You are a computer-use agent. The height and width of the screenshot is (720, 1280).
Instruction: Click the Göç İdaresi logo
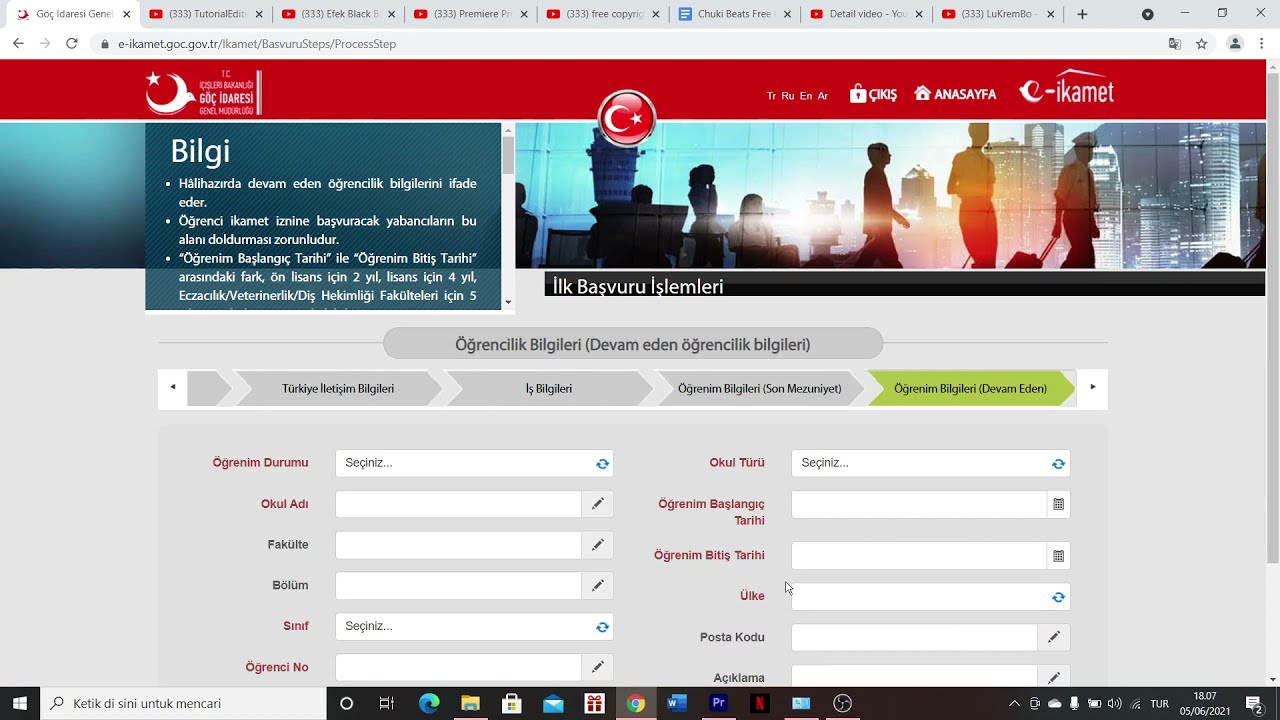point(204,92)
